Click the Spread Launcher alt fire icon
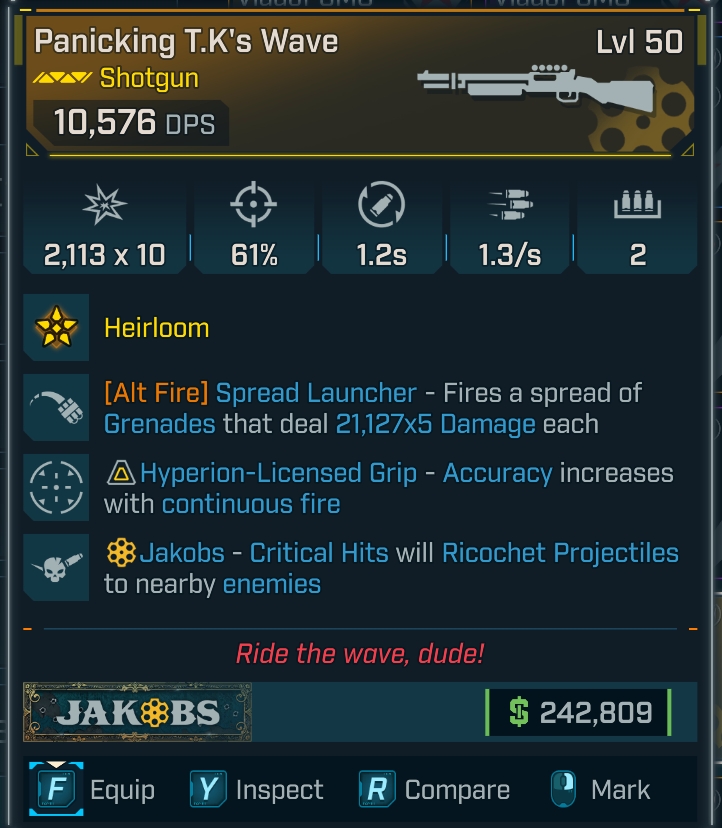This screenshot has width=722, height=828. pos(56,407)
